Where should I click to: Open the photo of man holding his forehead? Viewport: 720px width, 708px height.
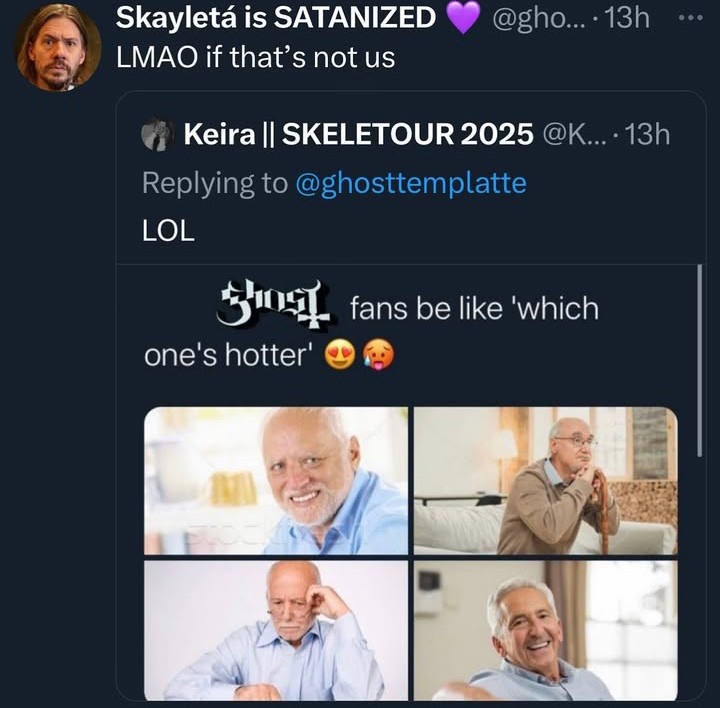coord(276,630)
